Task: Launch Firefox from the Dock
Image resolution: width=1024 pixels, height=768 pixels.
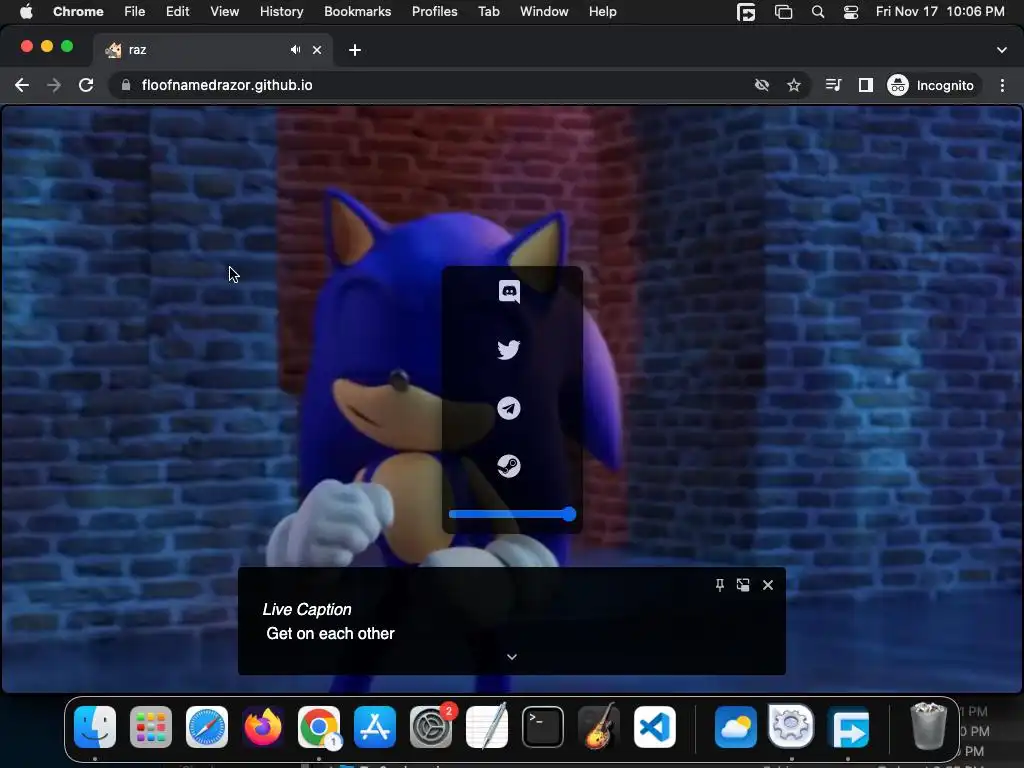Action: coord(263,727)
